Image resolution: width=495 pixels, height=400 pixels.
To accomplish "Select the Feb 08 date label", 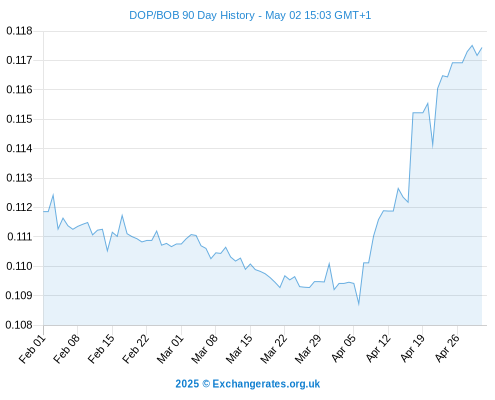I will (67, 348).
